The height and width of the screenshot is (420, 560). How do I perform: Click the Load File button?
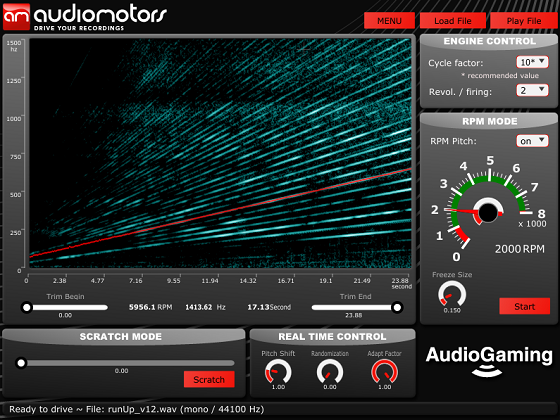click(x=452, y=21)
